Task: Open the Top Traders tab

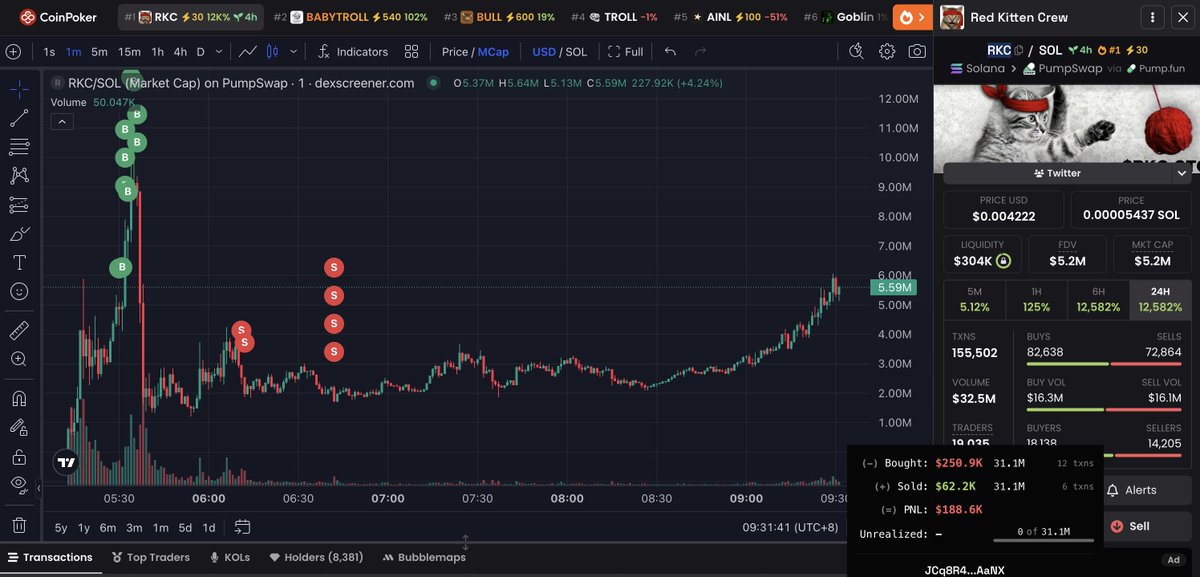Action: 150,557
